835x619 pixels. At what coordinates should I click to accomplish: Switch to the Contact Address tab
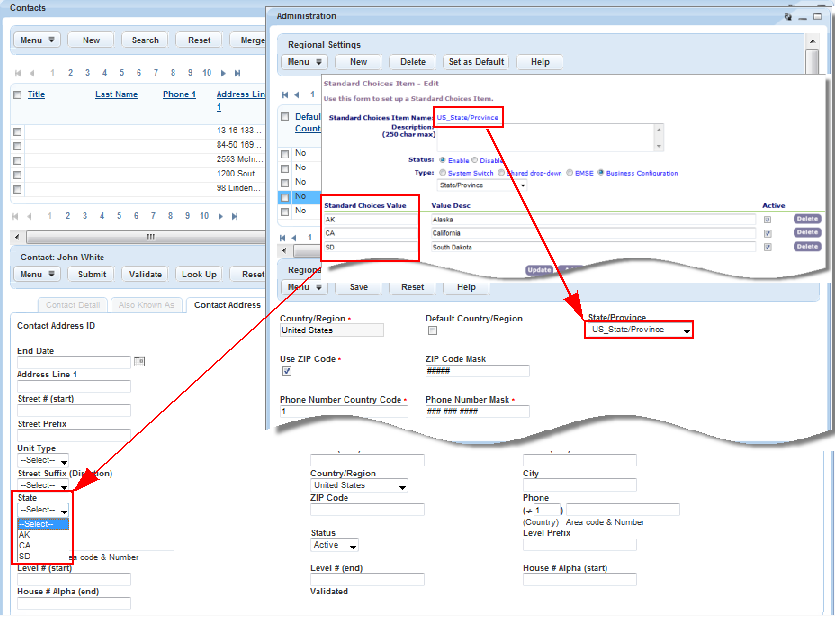tap(227, 305)
